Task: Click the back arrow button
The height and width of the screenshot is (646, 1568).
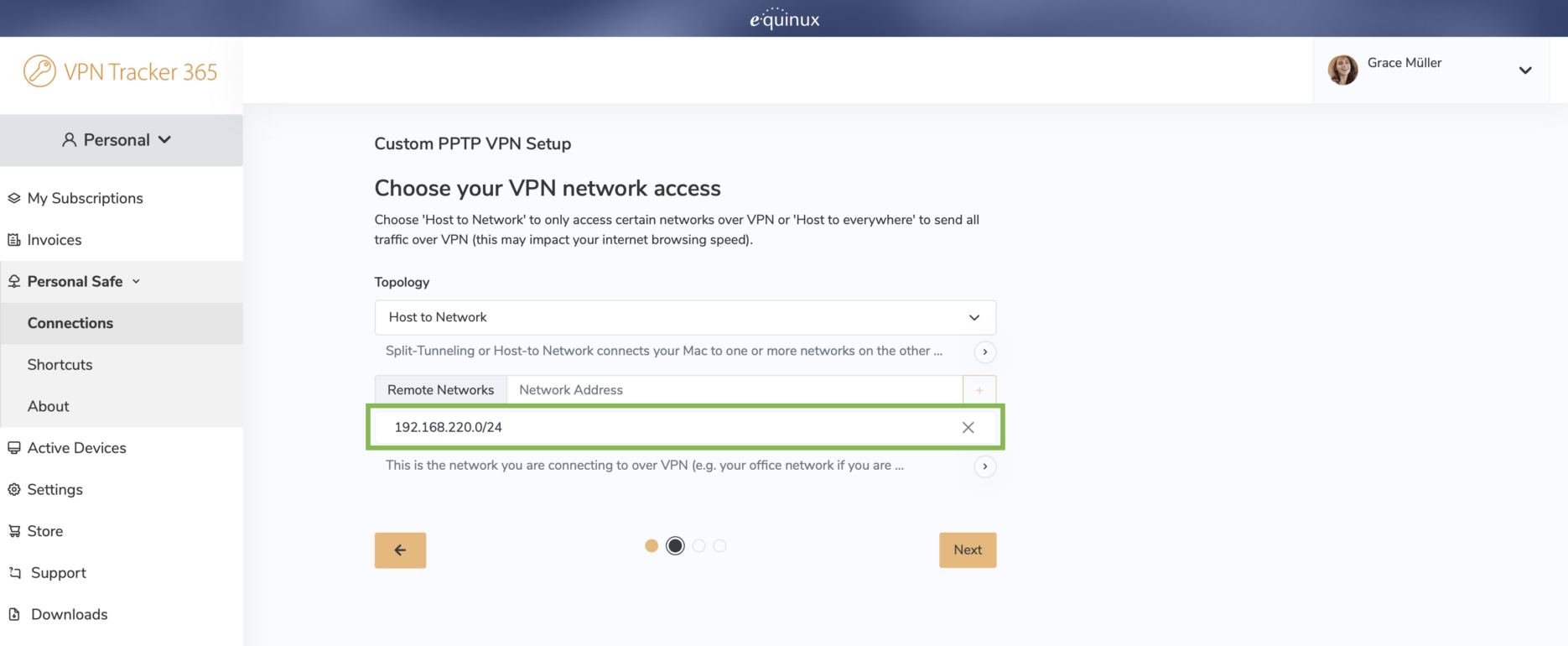Action: click(400, 550)
